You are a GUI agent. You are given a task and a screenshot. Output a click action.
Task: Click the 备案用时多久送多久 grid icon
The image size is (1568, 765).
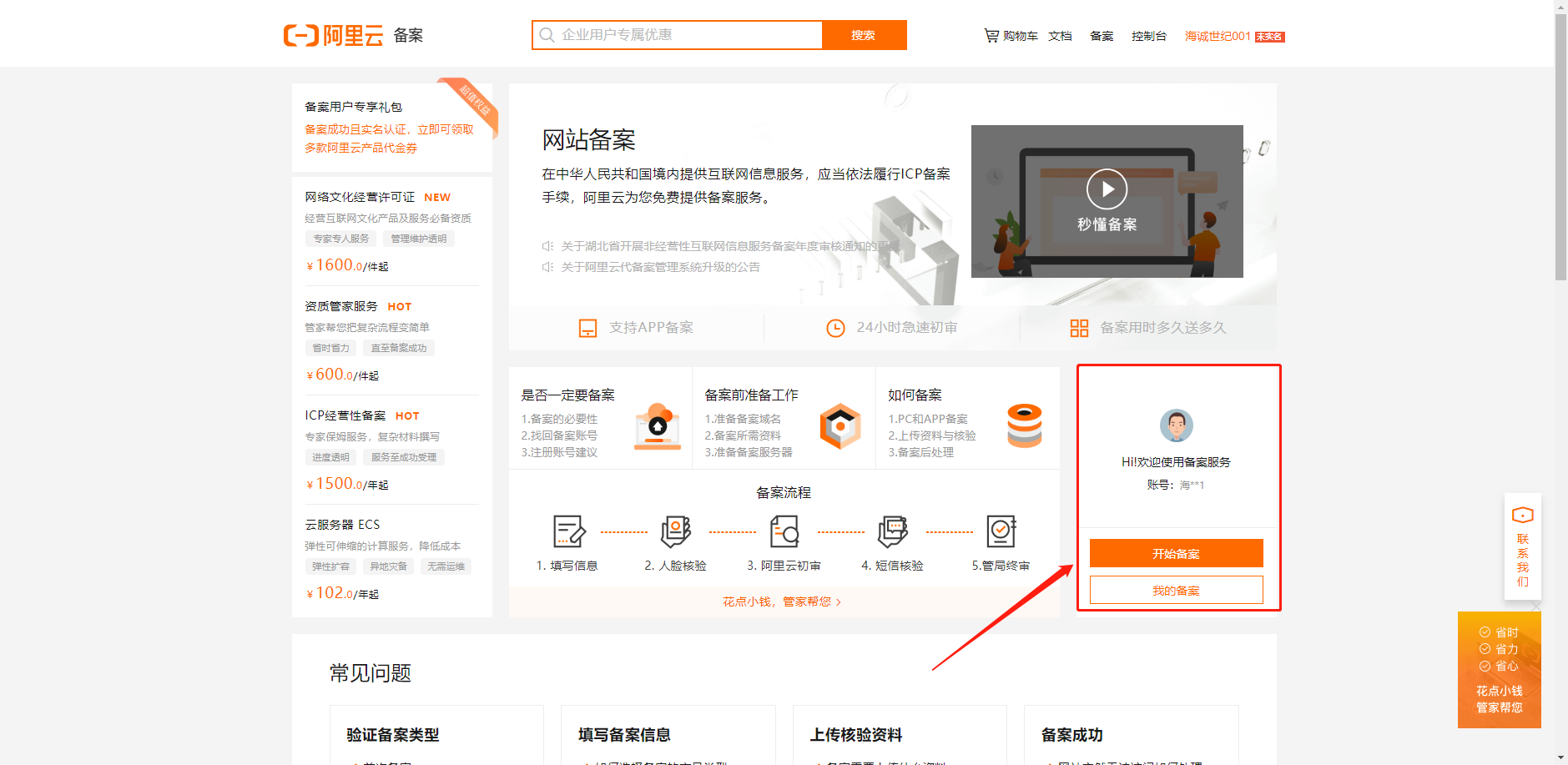coord(1079,328)
